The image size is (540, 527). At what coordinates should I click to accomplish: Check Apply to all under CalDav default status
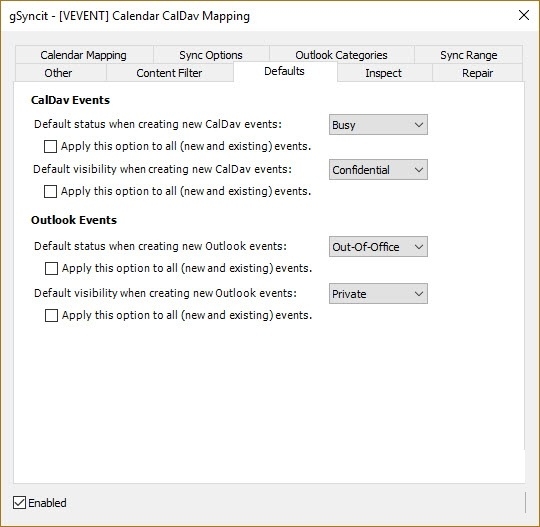pyautogui.click(x=51, y=146)
